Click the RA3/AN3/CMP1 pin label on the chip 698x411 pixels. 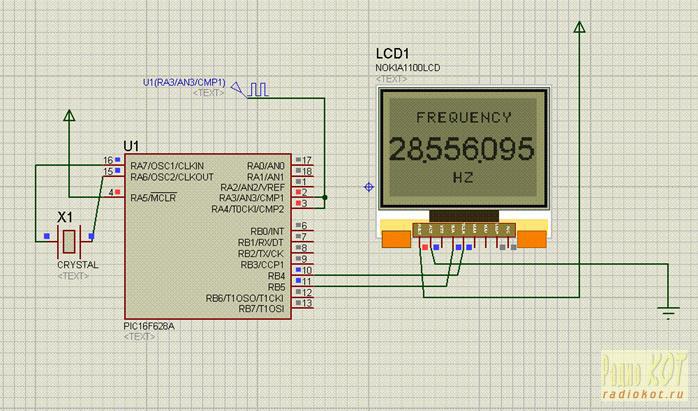252,198
